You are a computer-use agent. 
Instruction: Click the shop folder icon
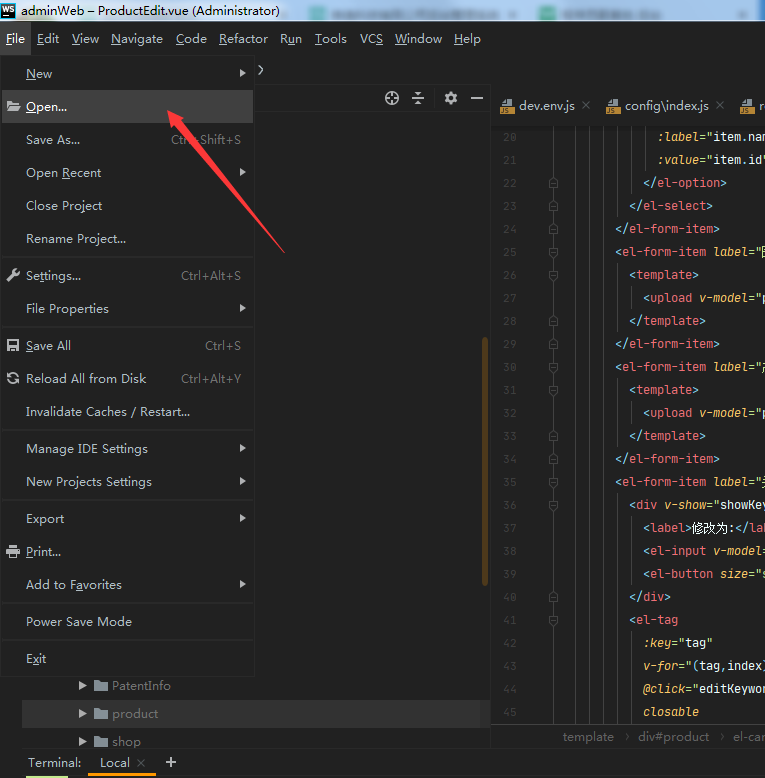click(101, 741)
